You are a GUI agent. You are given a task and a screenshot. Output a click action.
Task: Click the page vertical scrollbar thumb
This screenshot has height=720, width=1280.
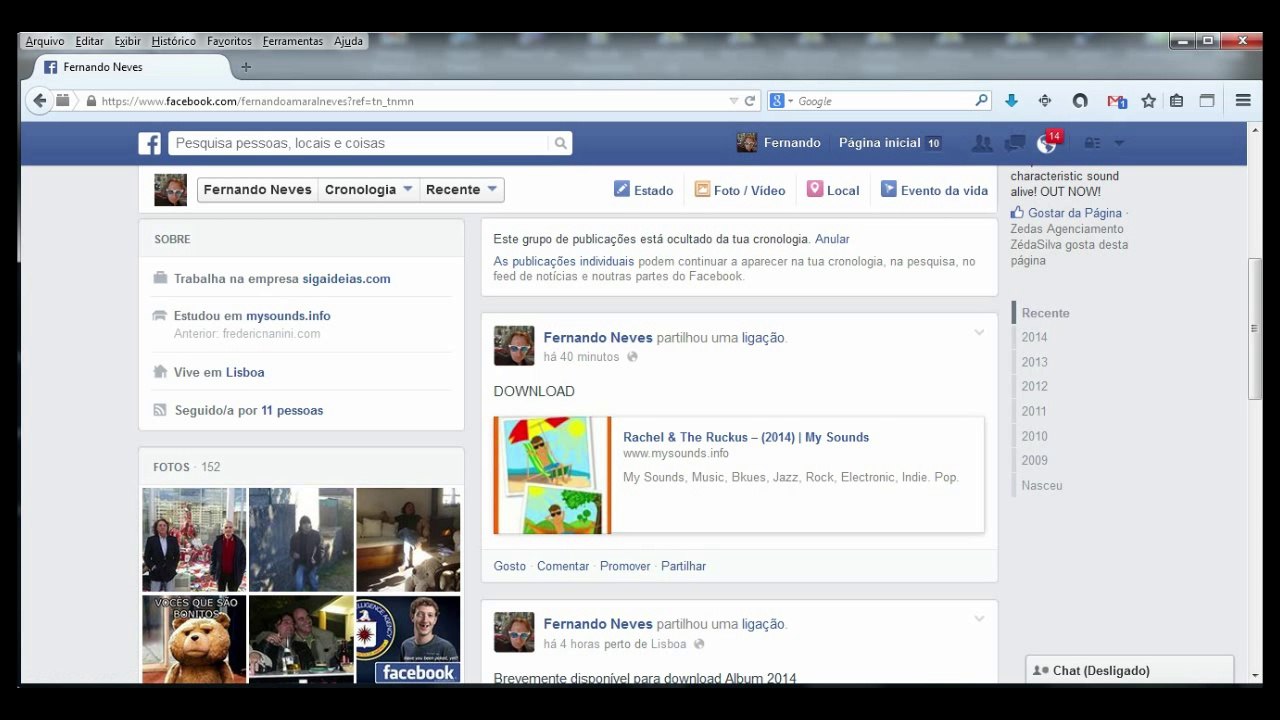1255,330
